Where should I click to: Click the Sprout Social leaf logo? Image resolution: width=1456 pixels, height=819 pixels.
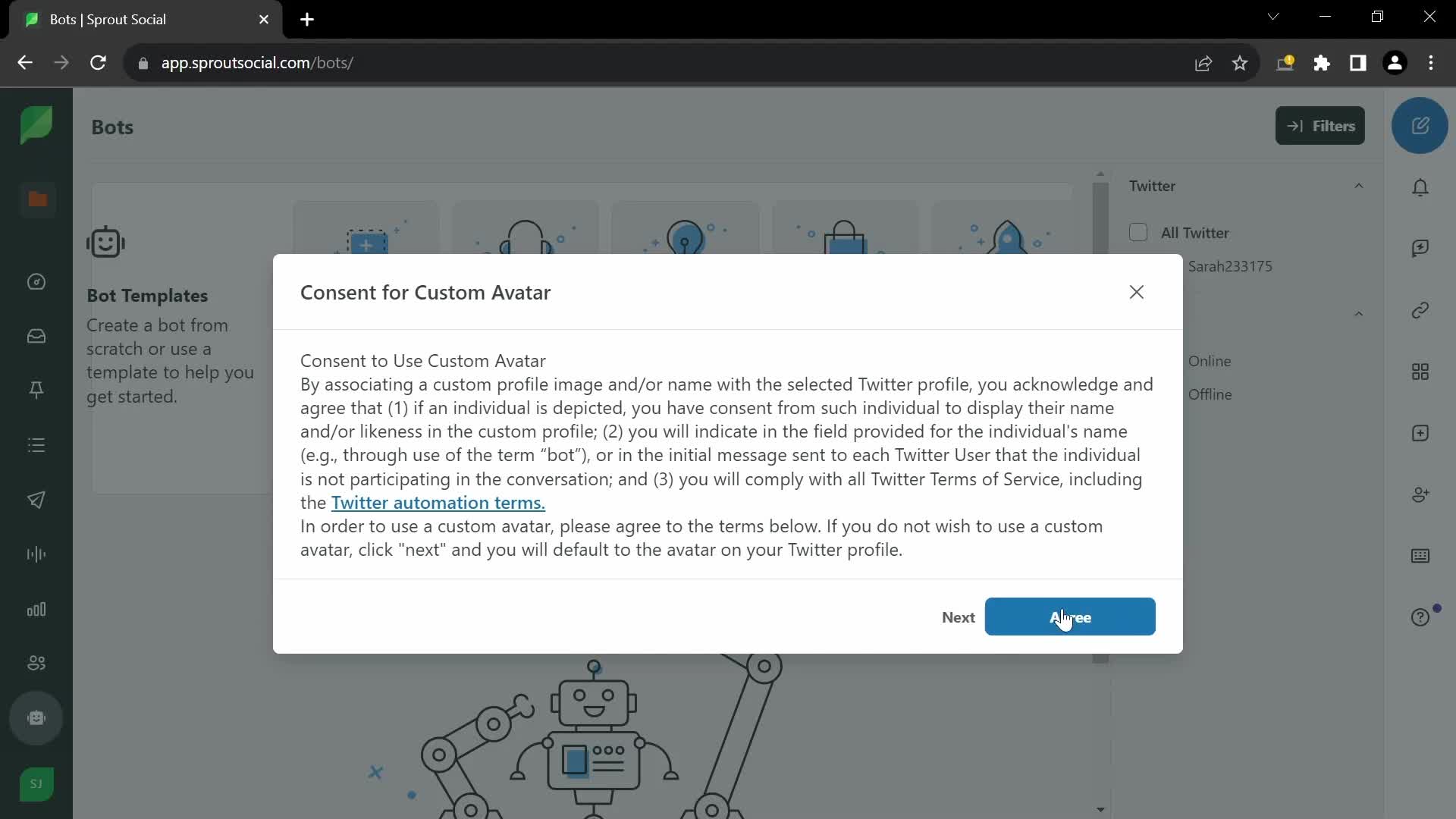[x=36, y=124]
